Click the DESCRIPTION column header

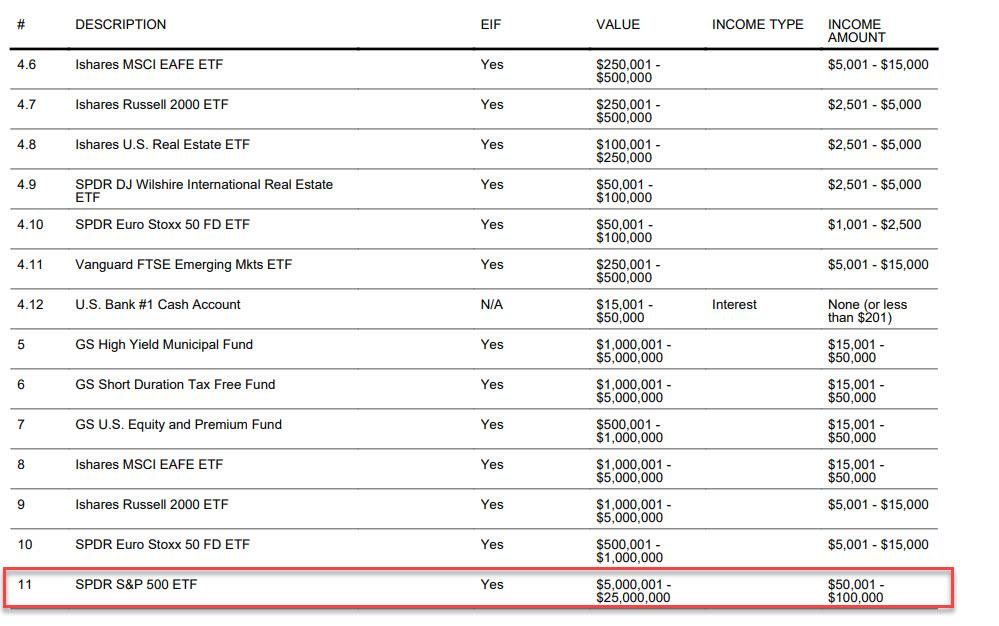(120, 24)
